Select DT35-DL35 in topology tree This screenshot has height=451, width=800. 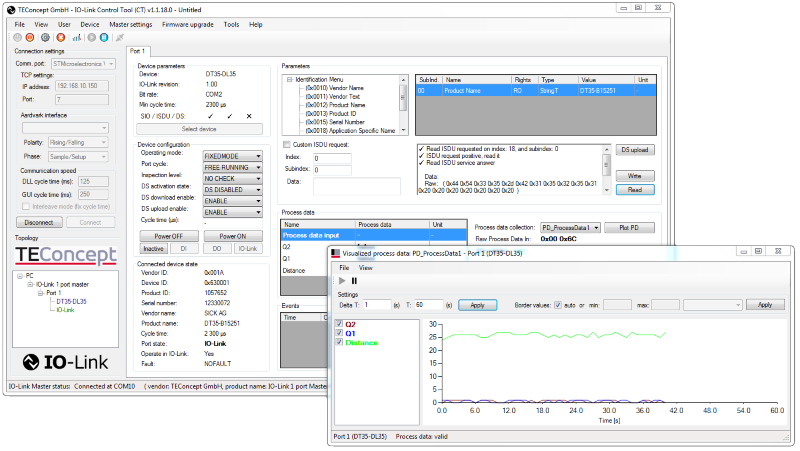(71, 301)
